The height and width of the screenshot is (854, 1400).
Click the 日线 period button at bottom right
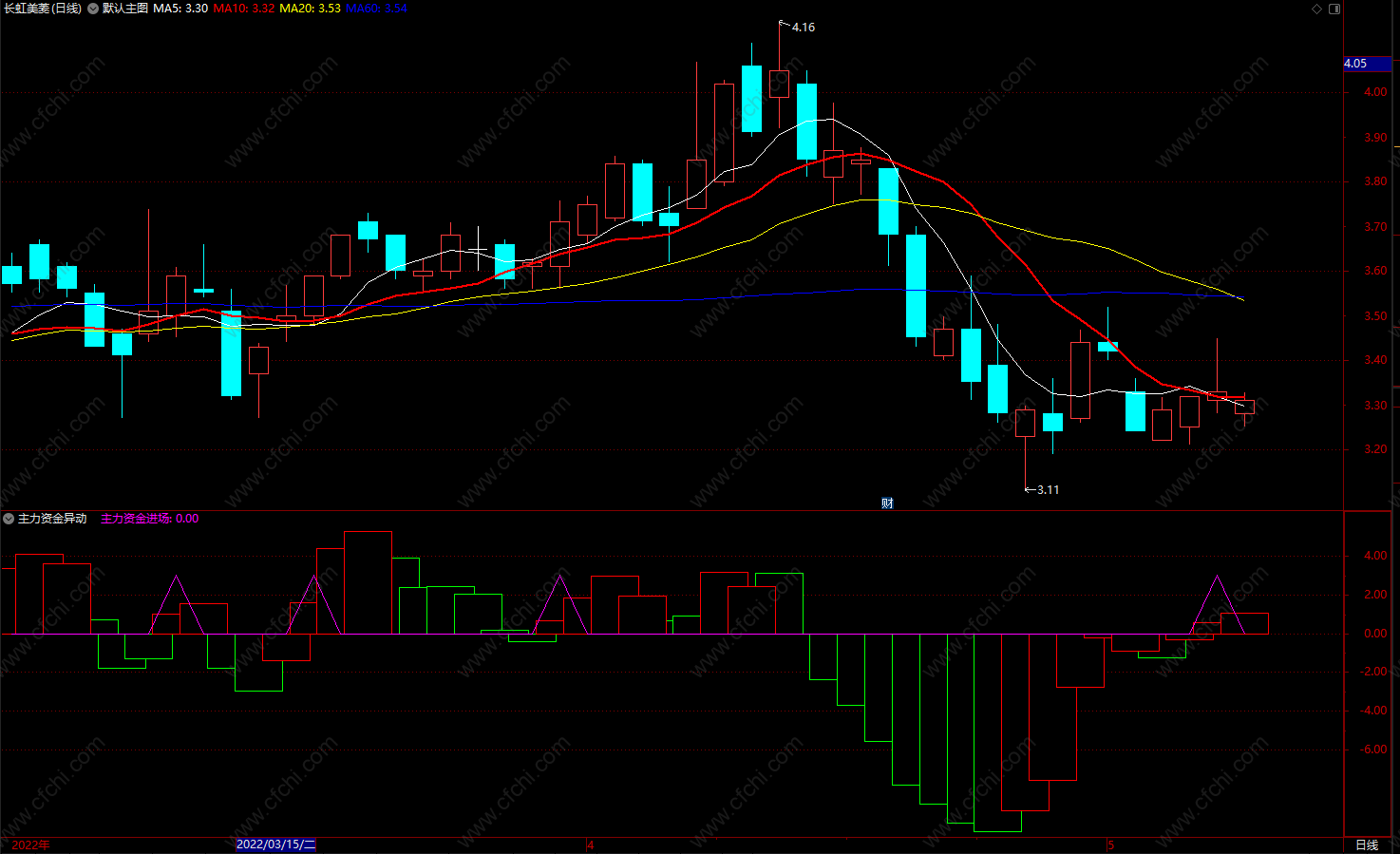tap(1367, 845)
